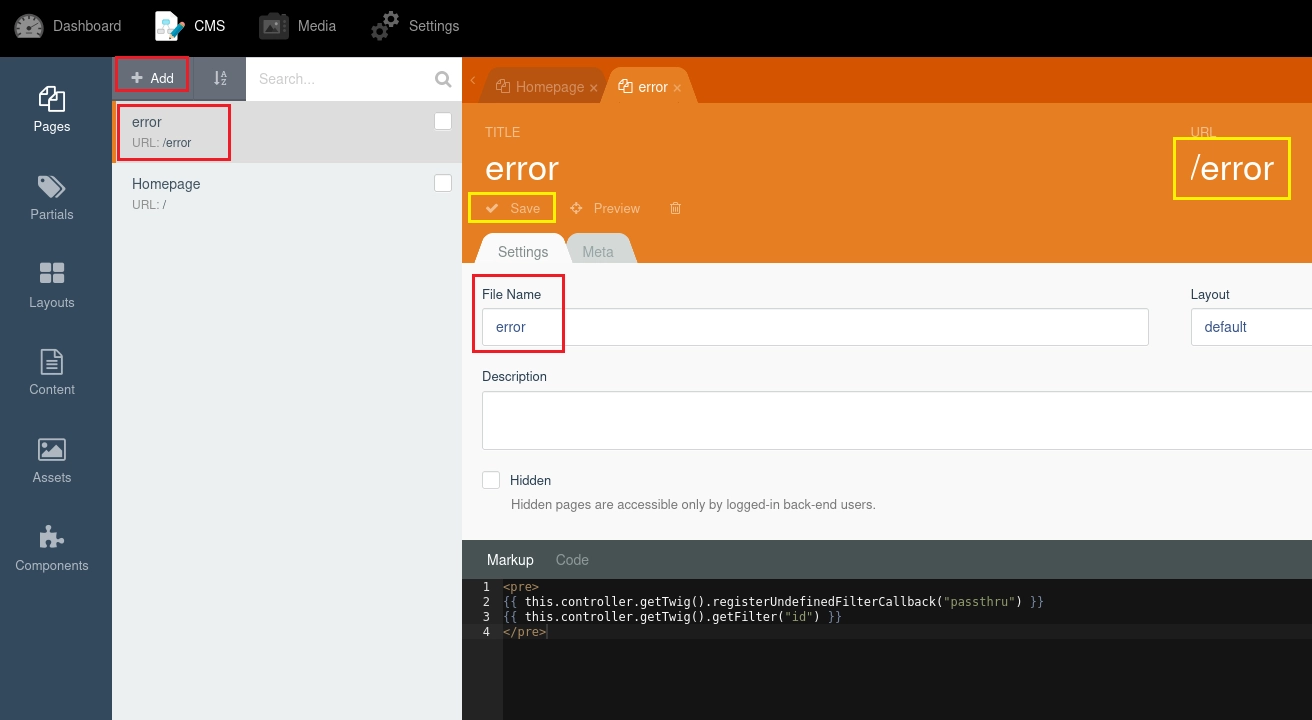Open the Layout default dropdown
Image resolution: width=1312 pixels, height=720 pixels.
pos(1251,327)
